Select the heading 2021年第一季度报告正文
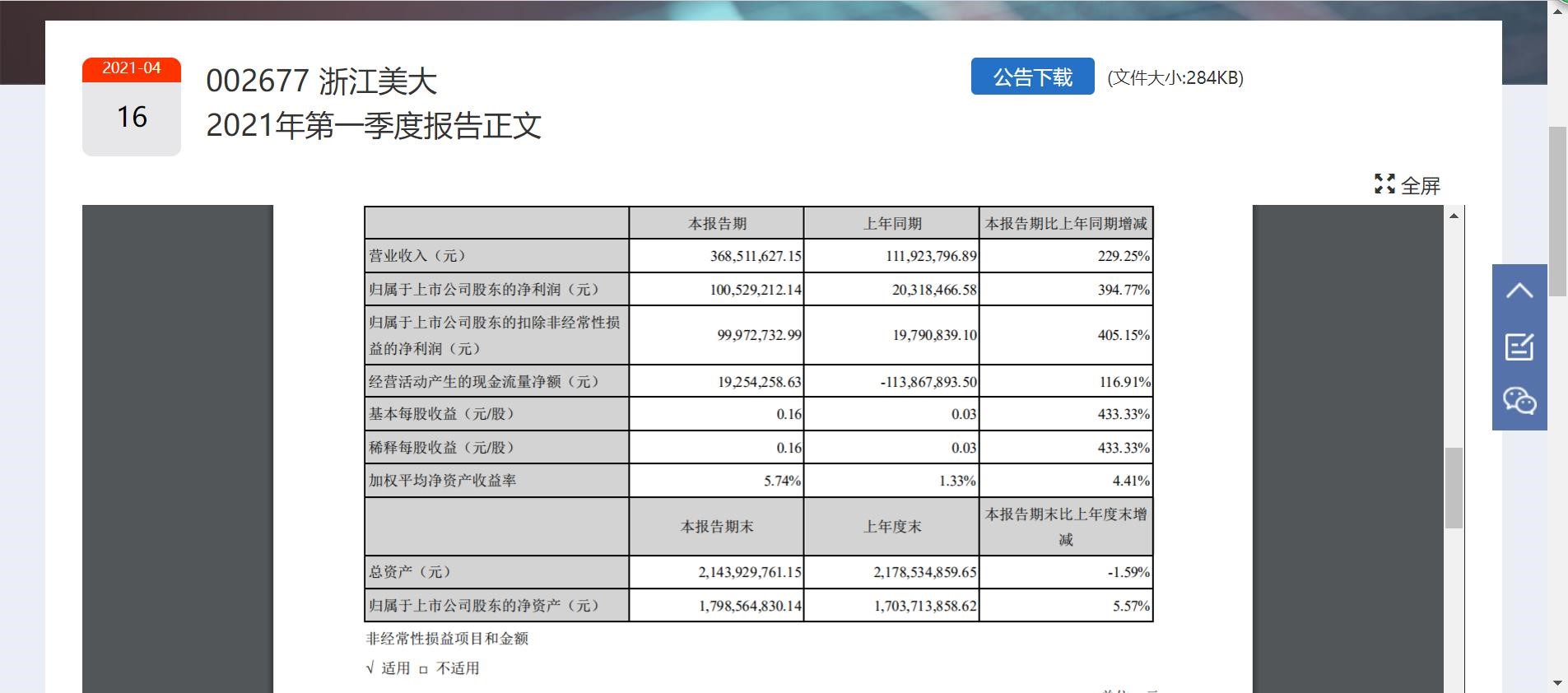This screenshot has height=693, width=1568. point(374,126)
